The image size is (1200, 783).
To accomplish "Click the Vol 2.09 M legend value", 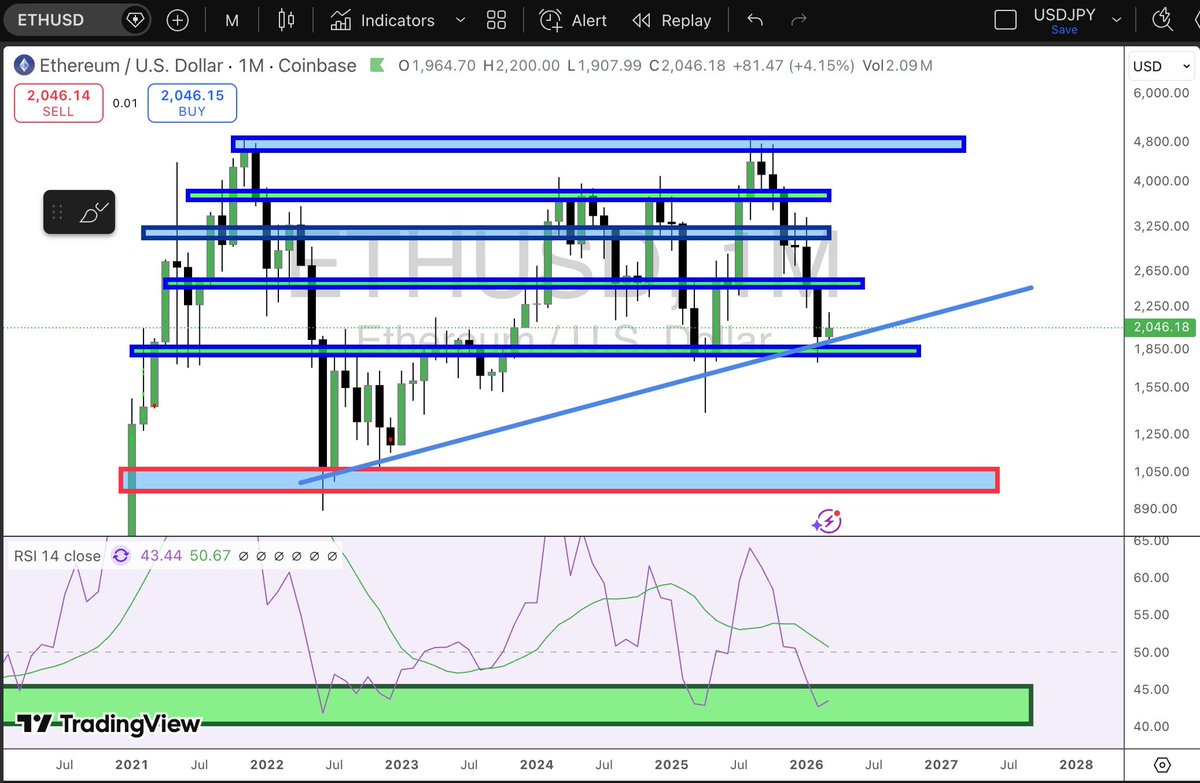I will [x=899, y=66].
